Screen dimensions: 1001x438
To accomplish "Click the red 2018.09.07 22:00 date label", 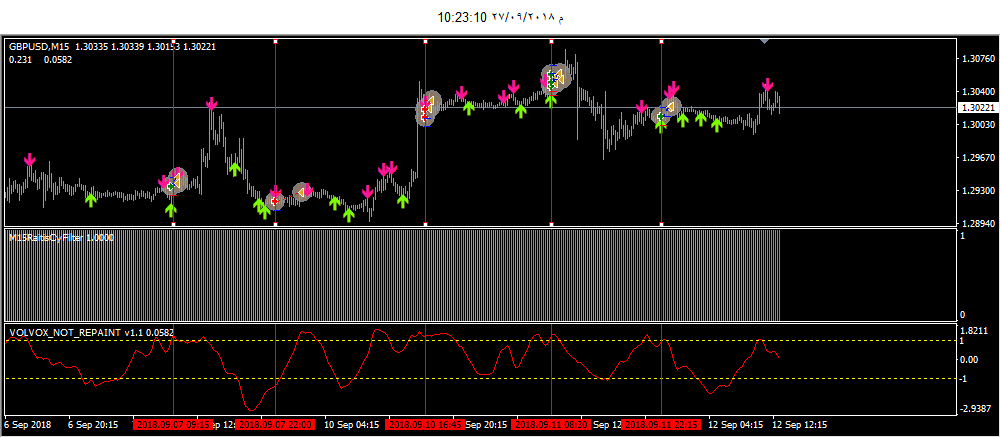I will pos(275,424).
